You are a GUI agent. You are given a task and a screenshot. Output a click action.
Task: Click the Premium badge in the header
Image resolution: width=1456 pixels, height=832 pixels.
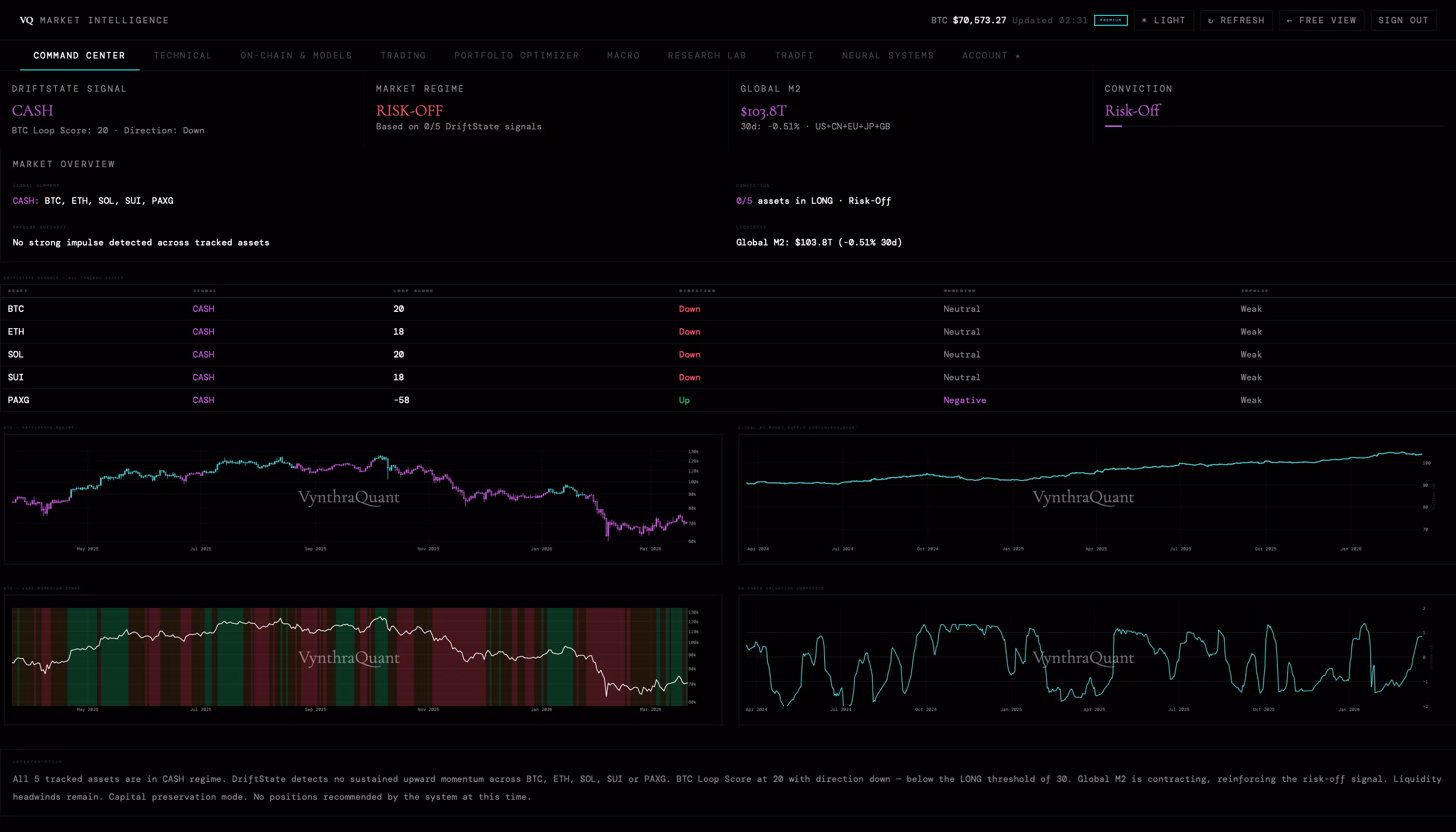point(1111,20)
